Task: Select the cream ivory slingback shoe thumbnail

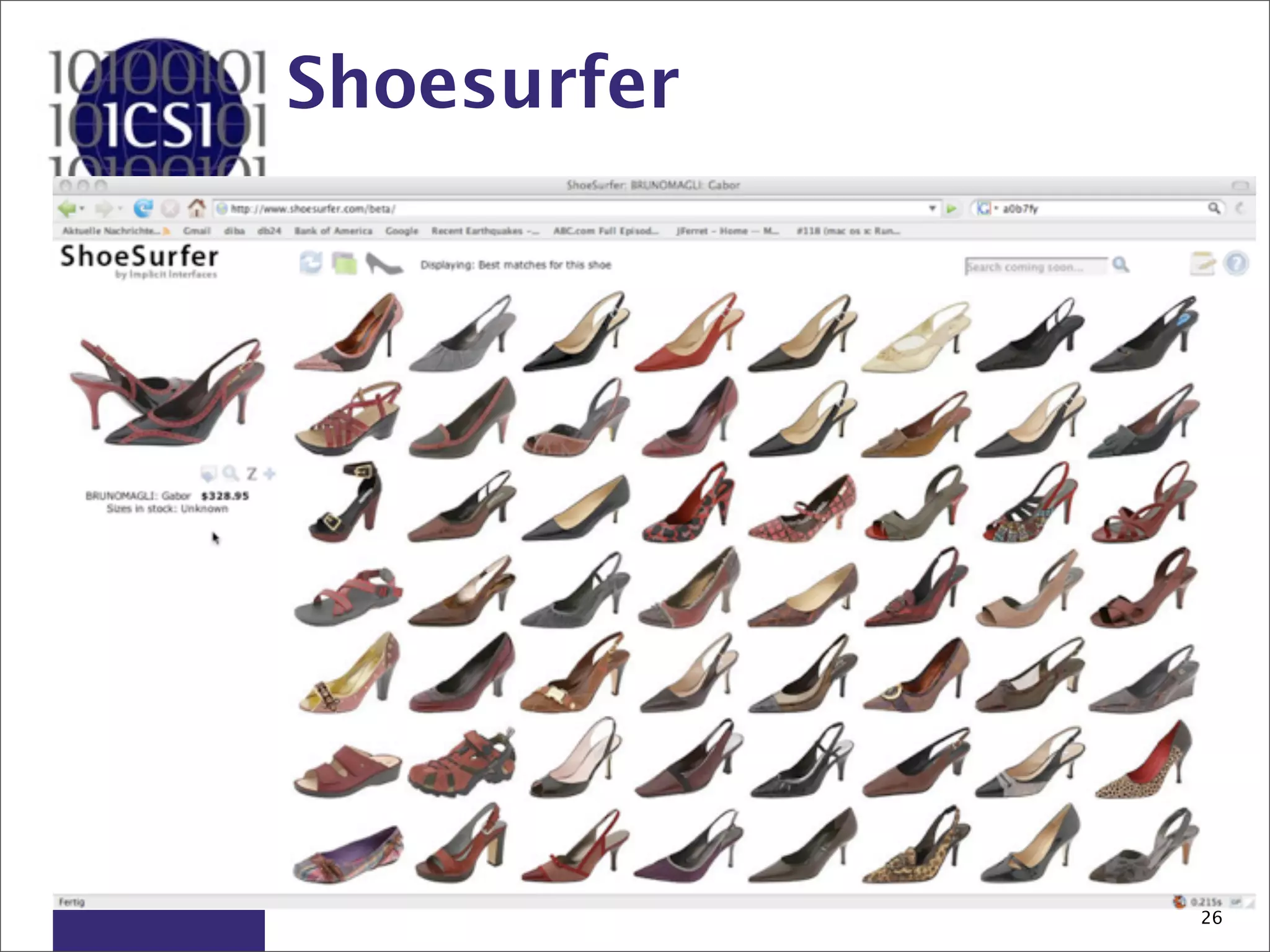Action: pos(915,337)
